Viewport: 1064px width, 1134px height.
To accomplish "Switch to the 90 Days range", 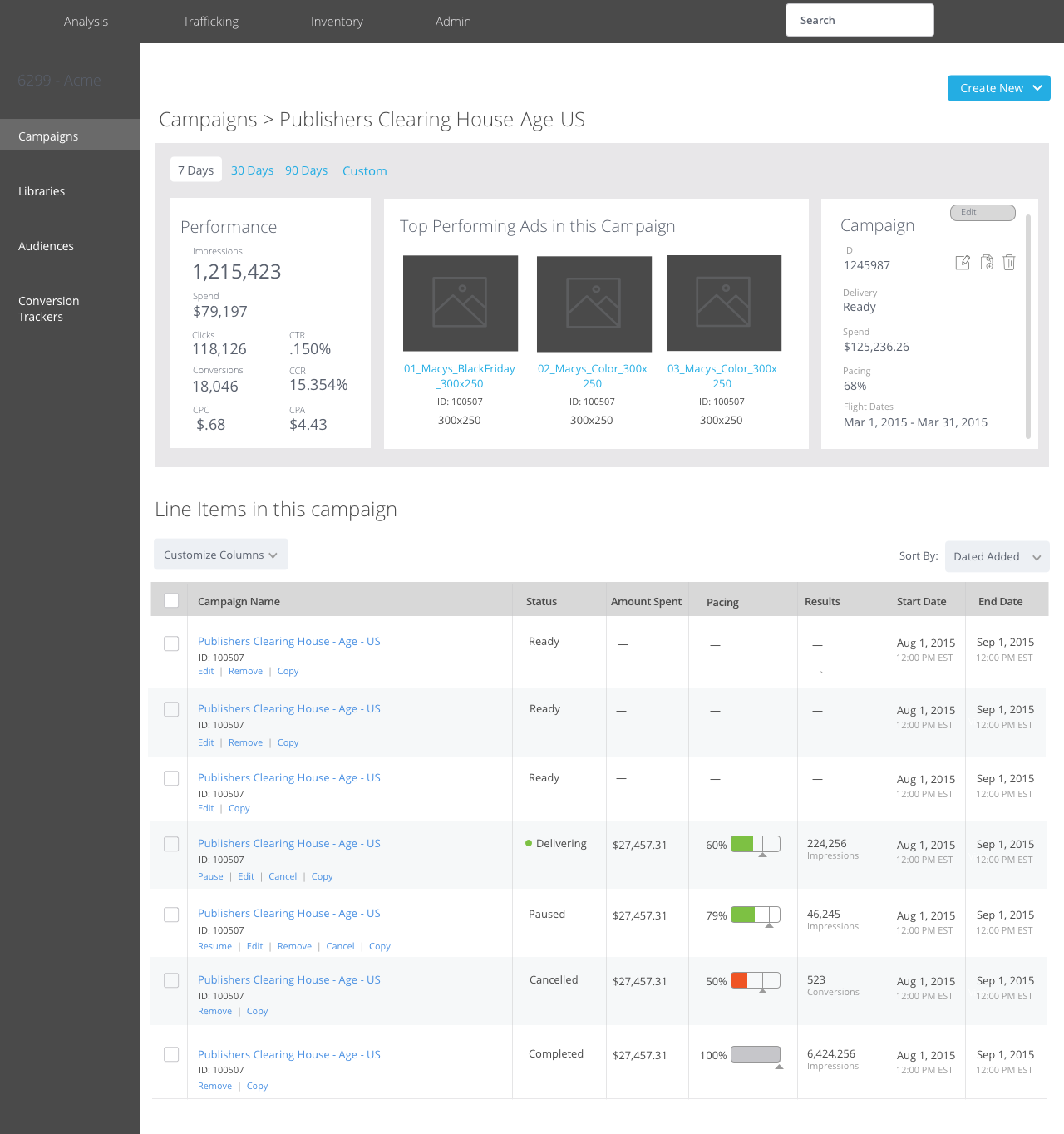I will click(x=306, y=170).
